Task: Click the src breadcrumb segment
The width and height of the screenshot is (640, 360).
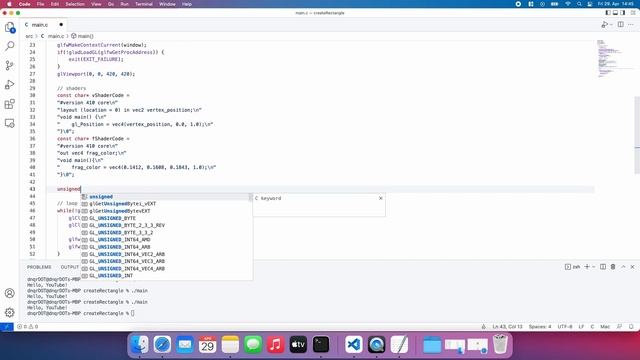Action: [x=29, y=36]
